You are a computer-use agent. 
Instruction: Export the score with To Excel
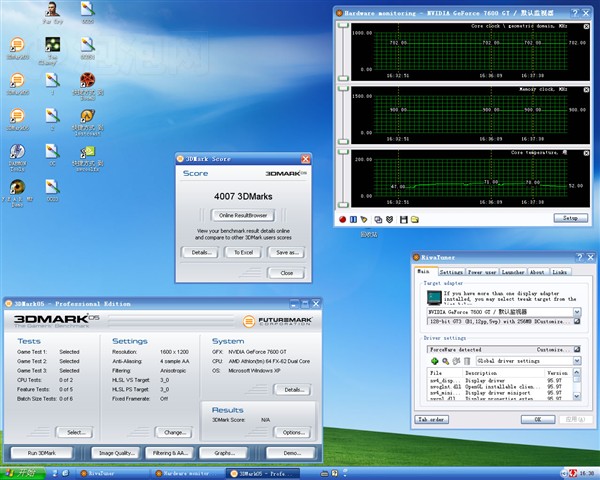point(243,252)
